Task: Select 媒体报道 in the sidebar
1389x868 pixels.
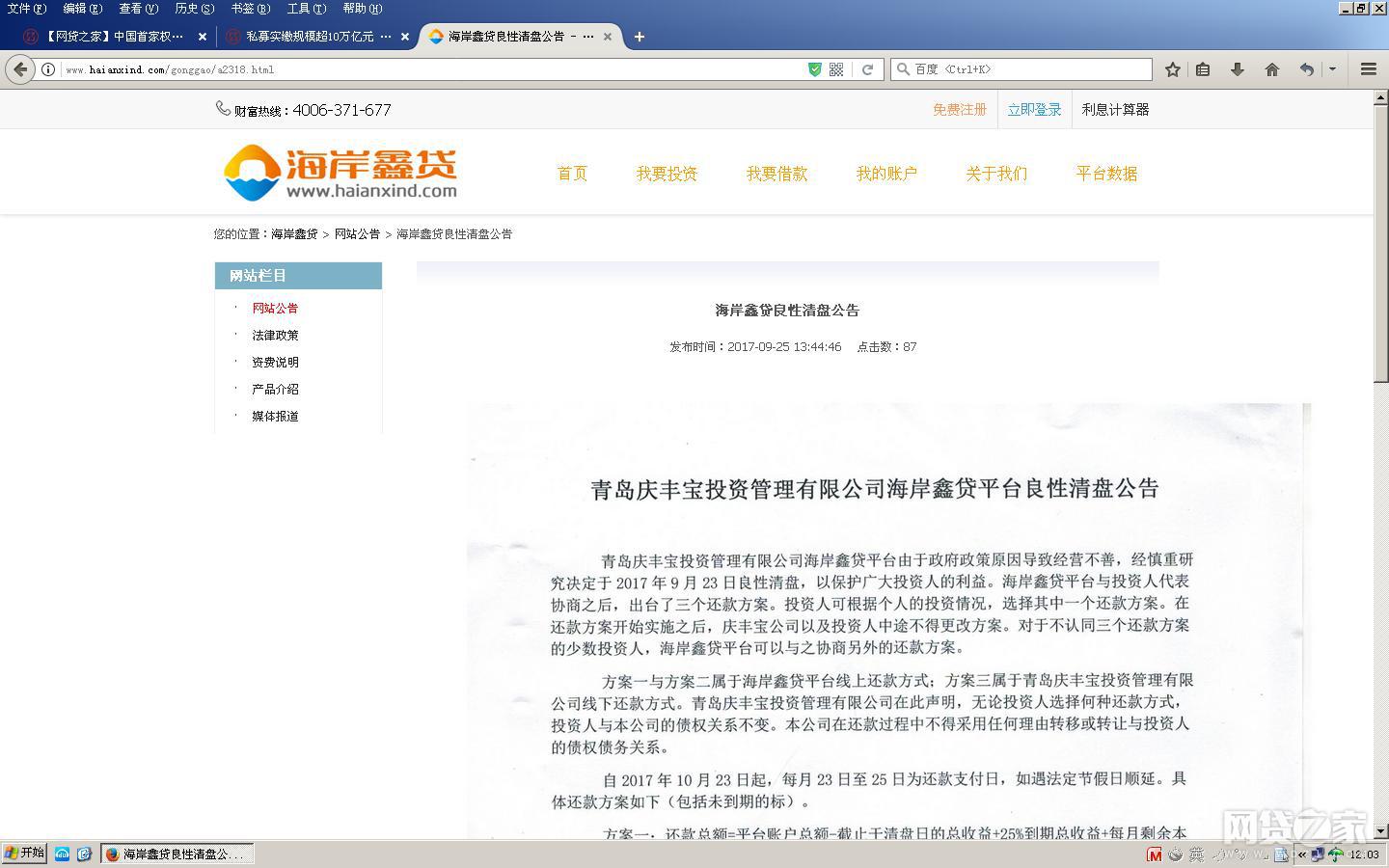Action: pos(275,417)
